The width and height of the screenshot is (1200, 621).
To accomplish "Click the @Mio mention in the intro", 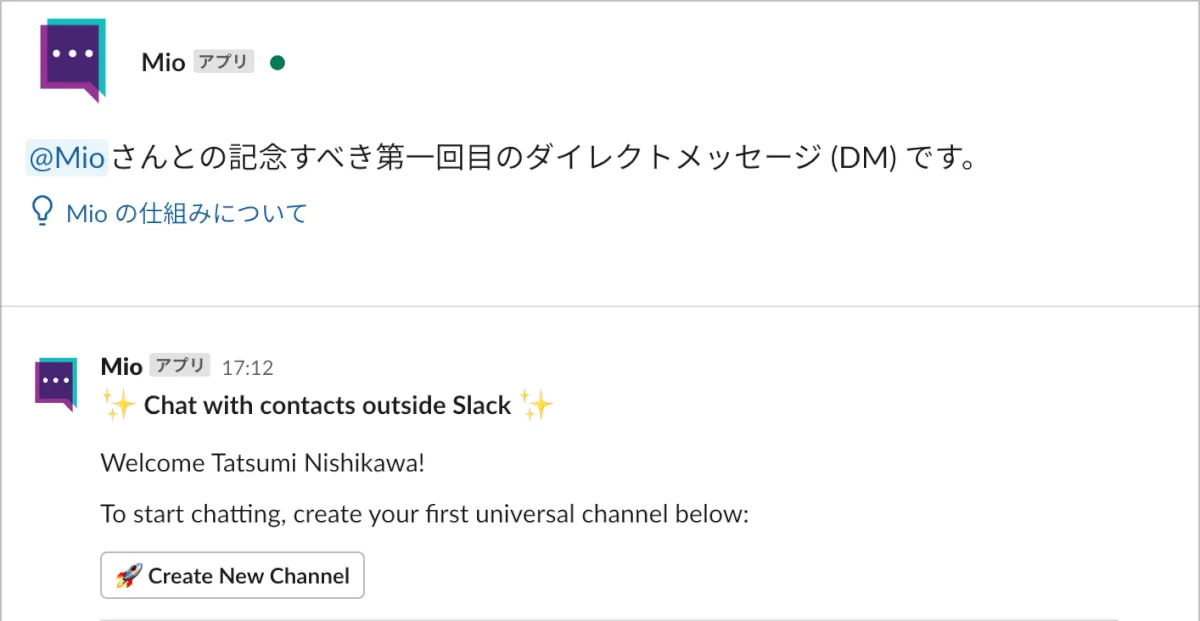I will click(66, 158).
